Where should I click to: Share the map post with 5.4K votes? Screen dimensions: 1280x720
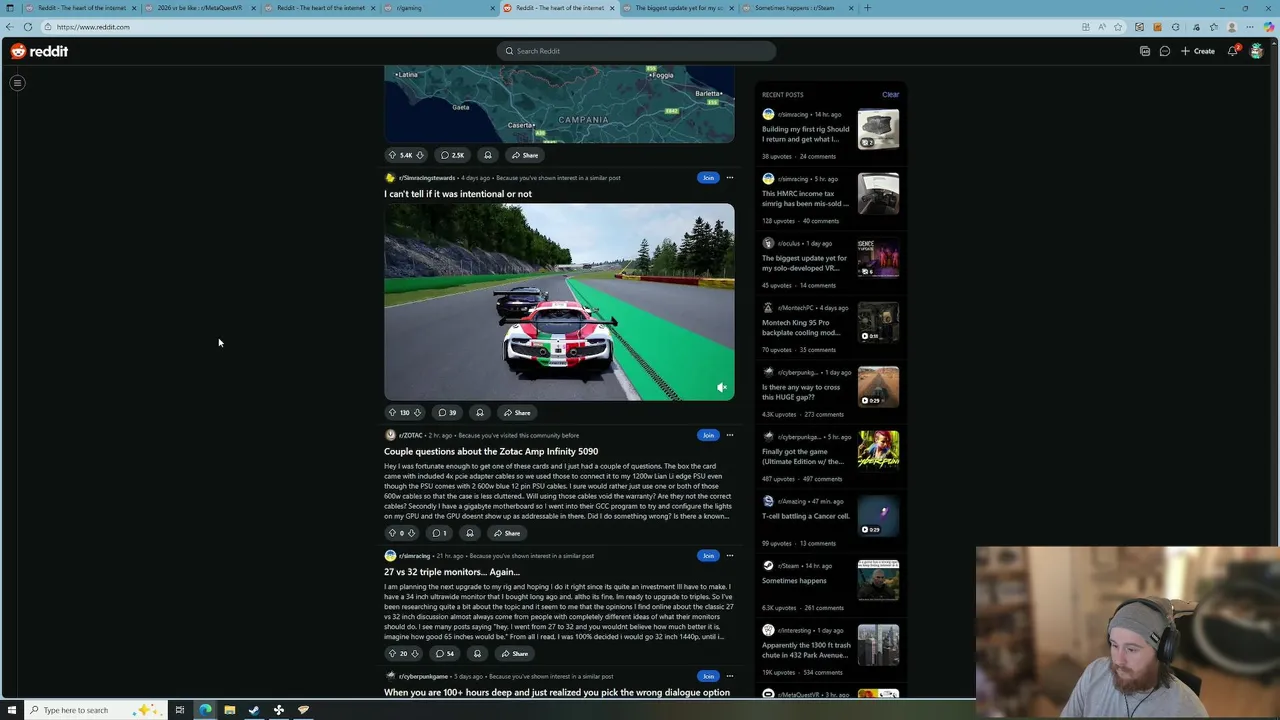pos(524,155)
